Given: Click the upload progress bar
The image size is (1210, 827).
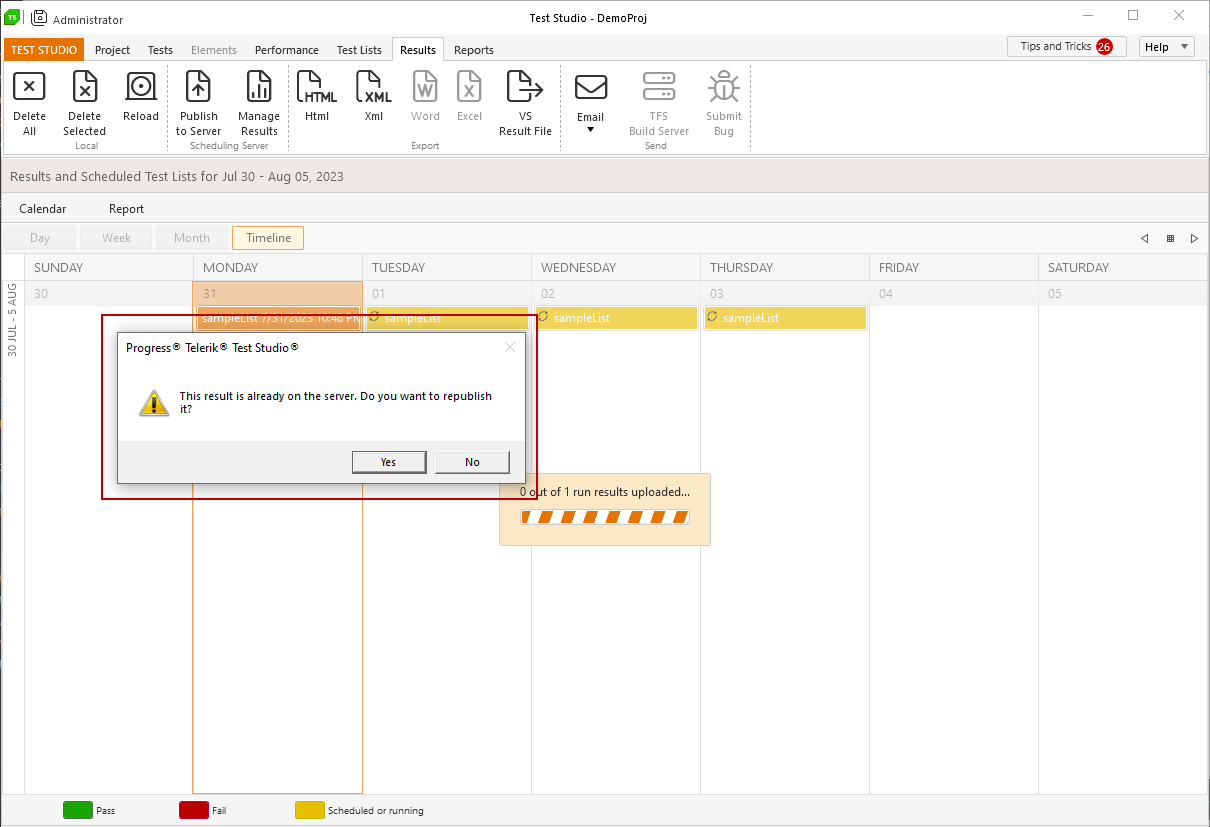Looking at the screenshot, I should pyautogui.click(x=605, y=517).
